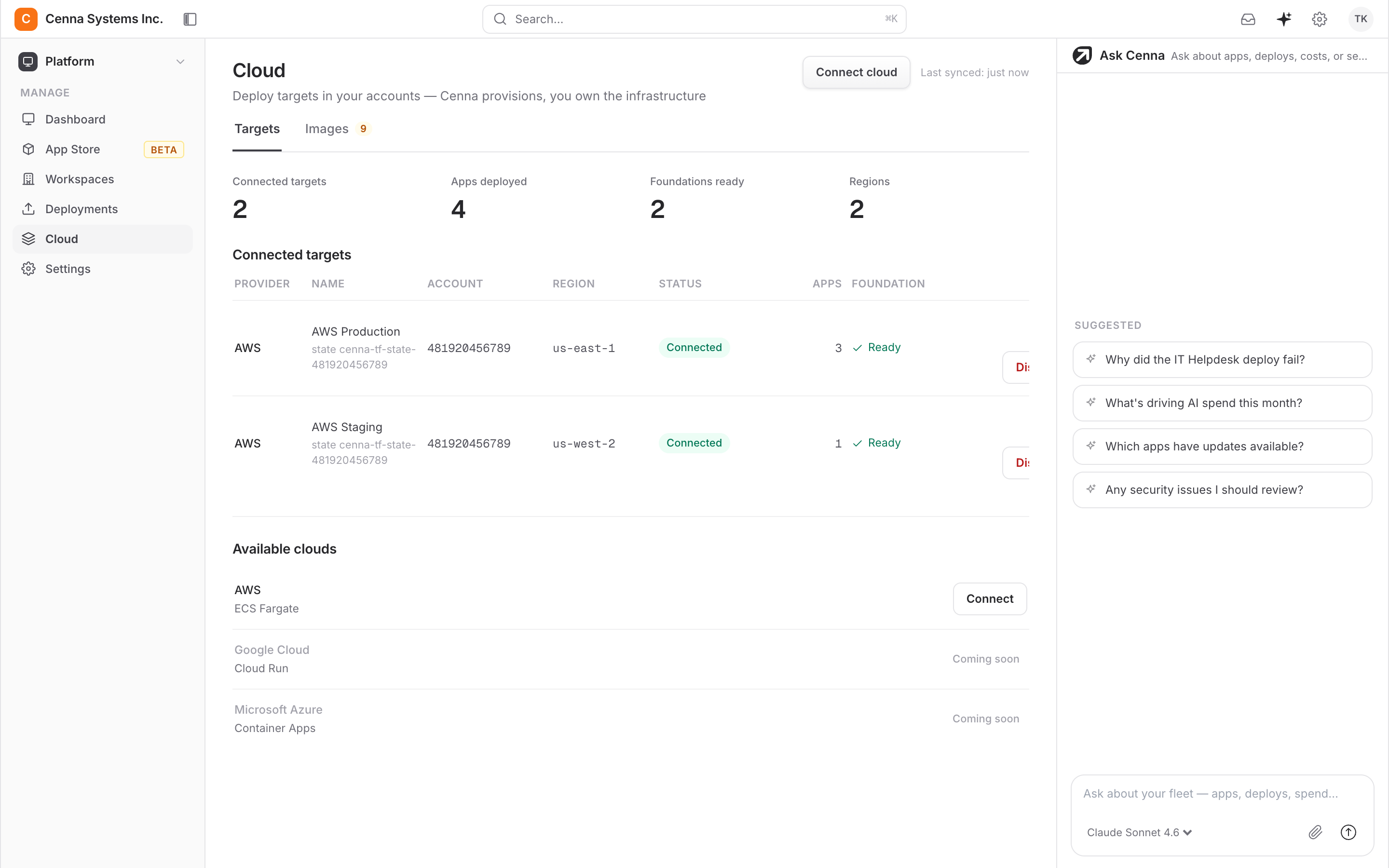
Task: Go to Workspaces in the sidebar
Action: (103, 179)
